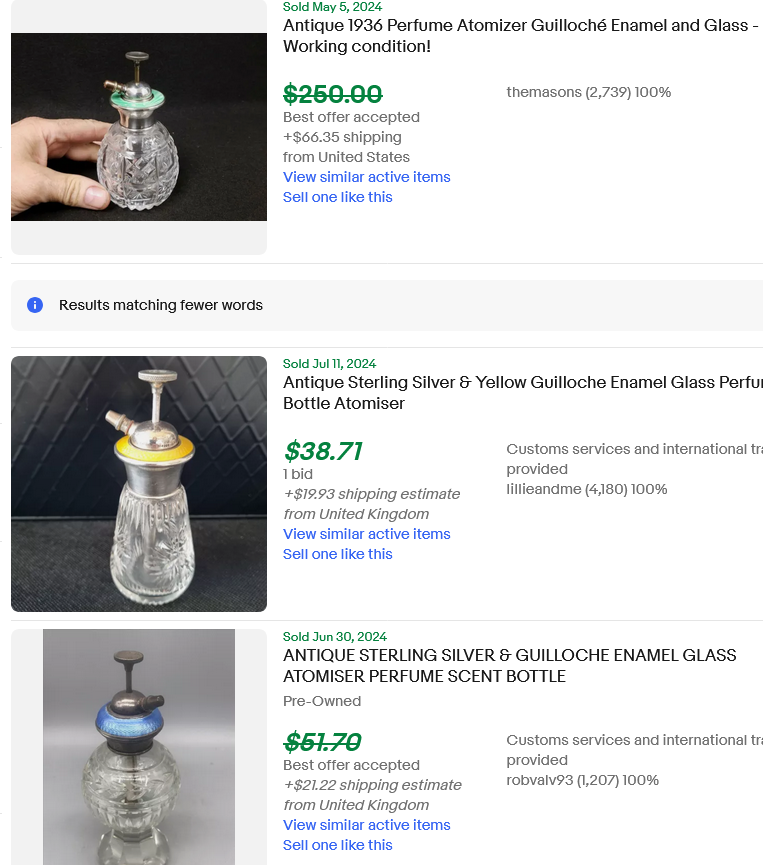
Task: Click 'Sell one like this' under the blue enamel atomiser
Action: 337,845
